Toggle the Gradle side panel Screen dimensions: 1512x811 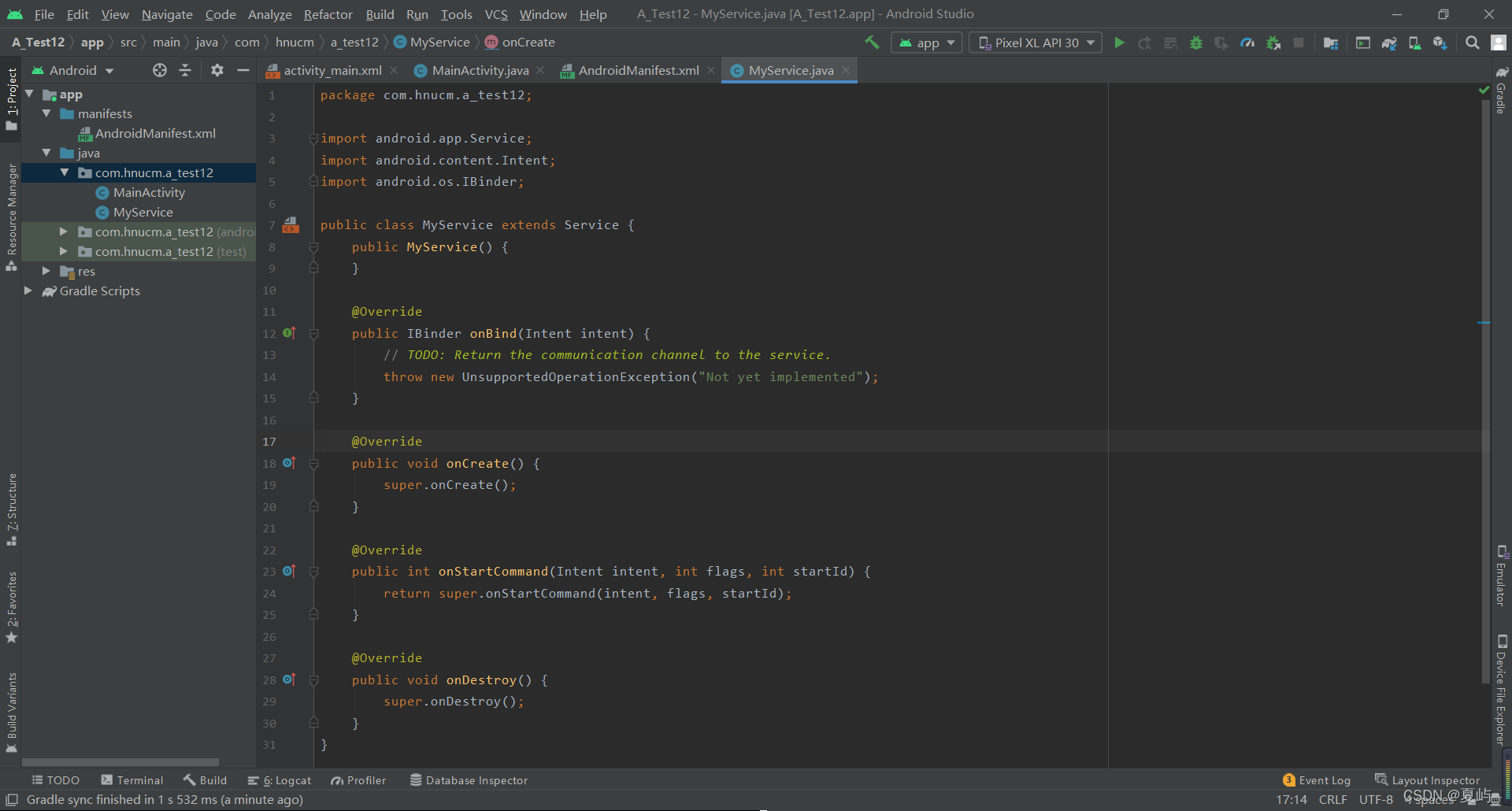click(x=1501, y=90)
